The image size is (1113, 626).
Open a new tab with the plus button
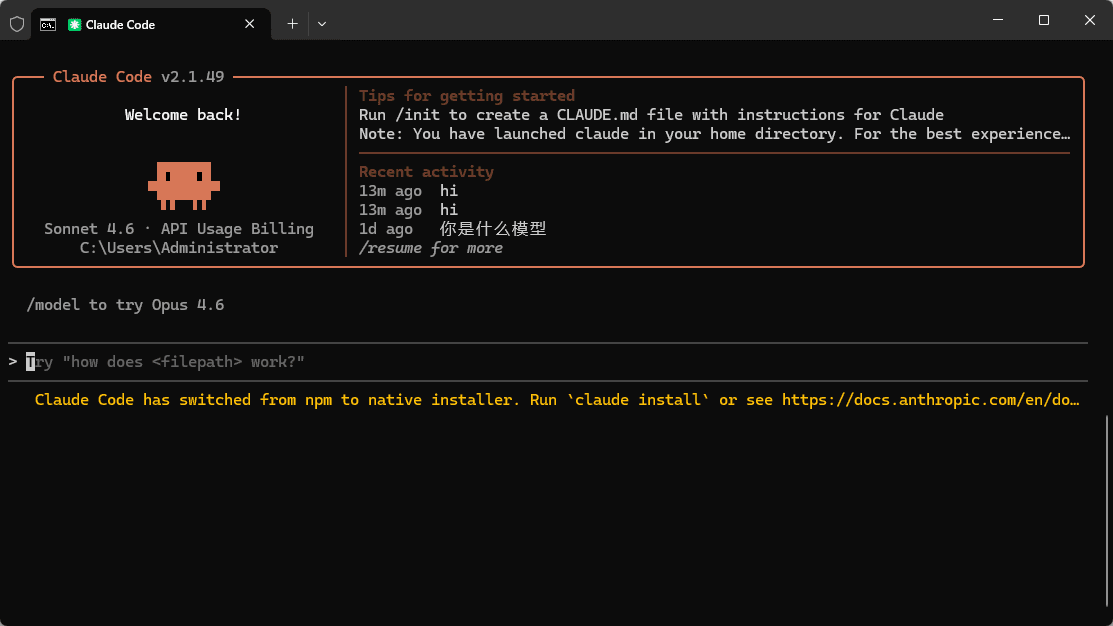[292, 24]
